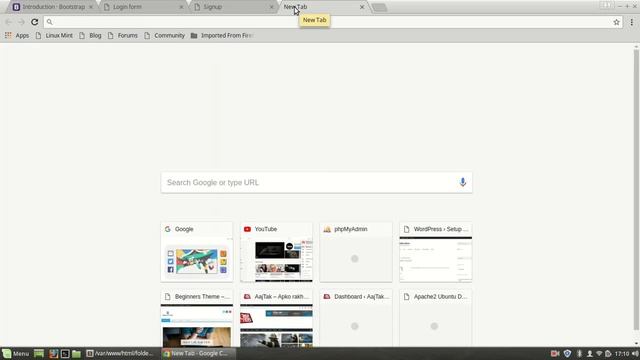Close the New Tab tab
The image size is (640, 360).
(362, 7)
